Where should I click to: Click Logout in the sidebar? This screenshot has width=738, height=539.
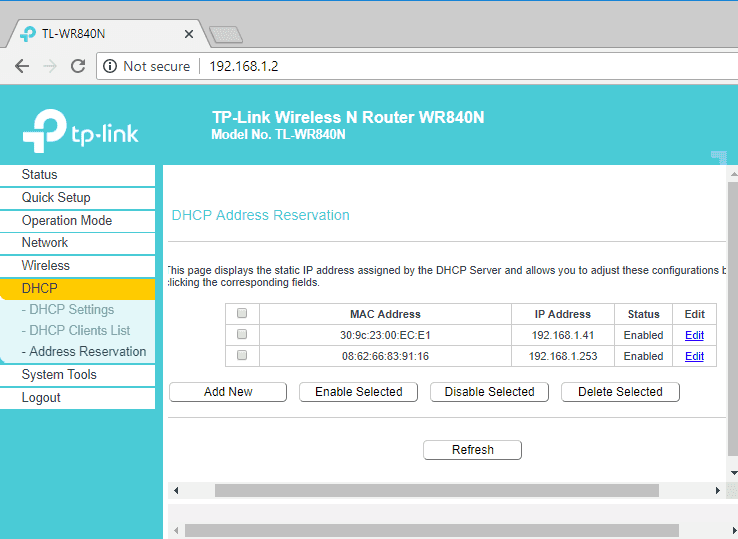pyautogui.click(x=78, y=398)
